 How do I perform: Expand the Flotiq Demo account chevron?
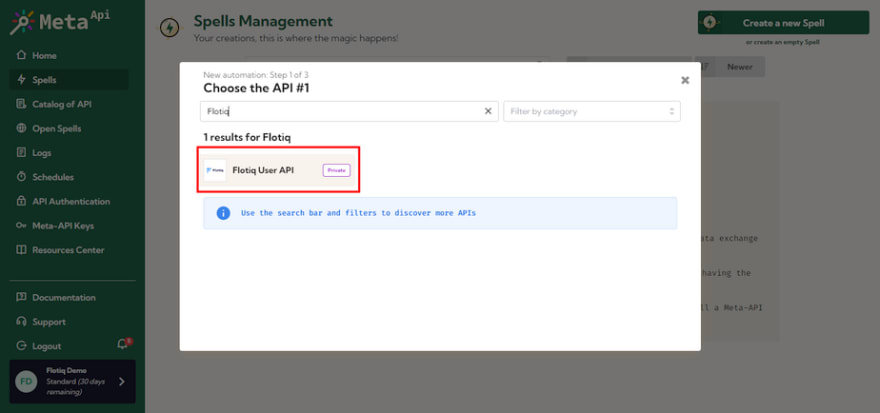click(x=122, y=382)
